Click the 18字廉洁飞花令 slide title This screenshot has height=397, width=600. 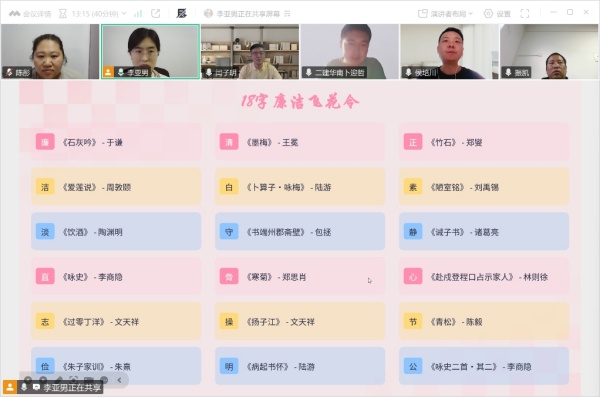pyautogui.click(x=300, y=102)
